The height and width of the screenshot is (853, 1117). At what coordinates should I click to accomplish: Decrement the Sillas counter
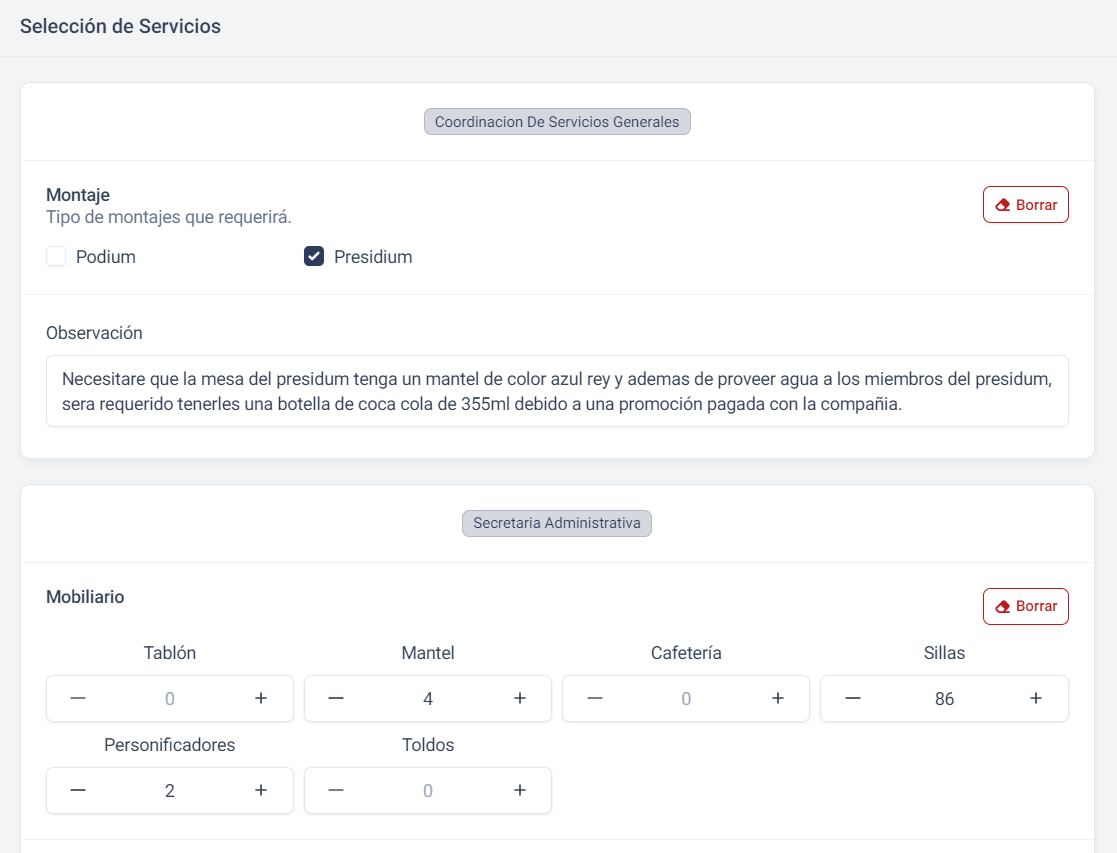click(x=853, y=698)
